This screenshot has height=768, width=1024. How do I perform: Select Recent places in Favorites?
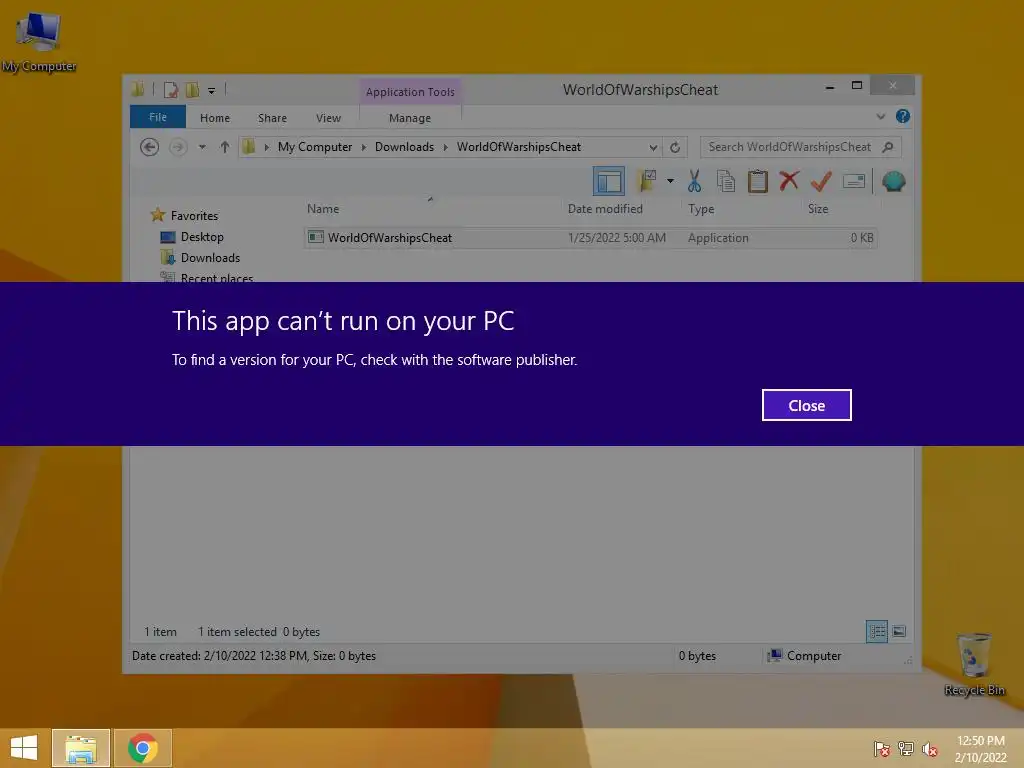(x=206, y=278)
